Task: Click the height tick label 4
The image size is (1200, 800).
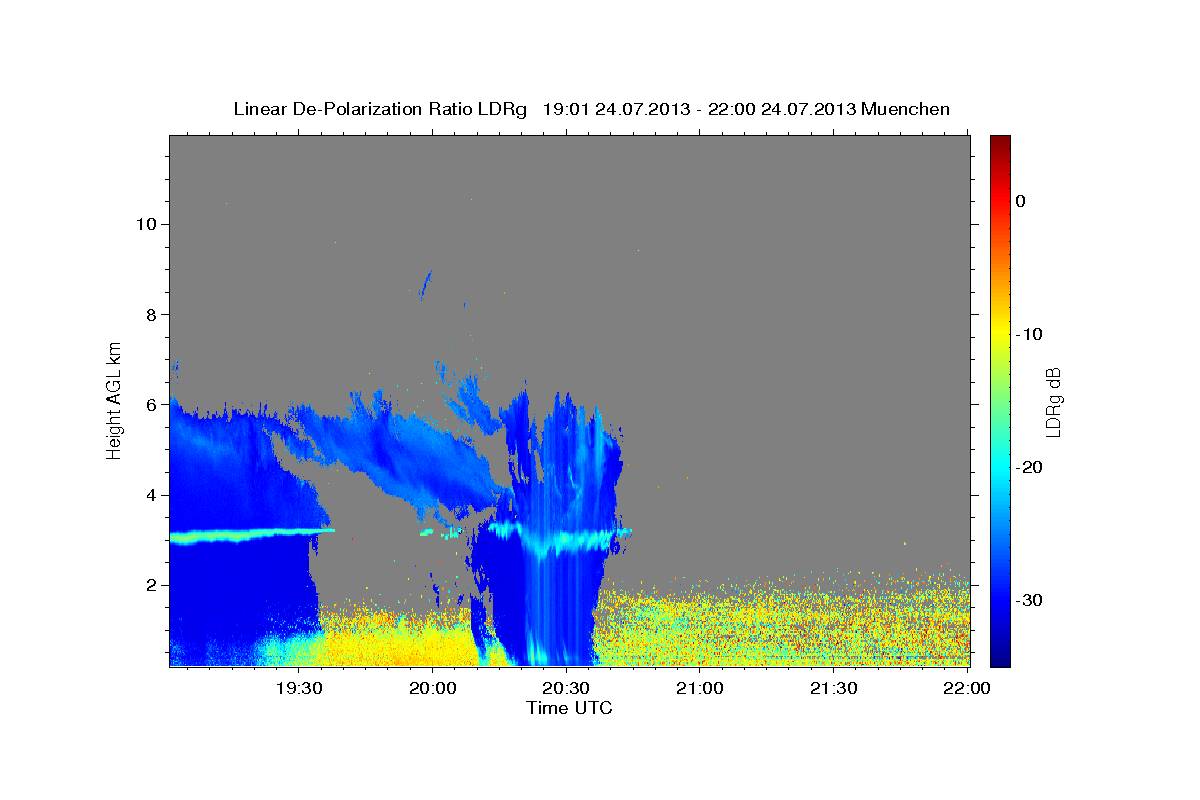Action: [x=150, y=495]
